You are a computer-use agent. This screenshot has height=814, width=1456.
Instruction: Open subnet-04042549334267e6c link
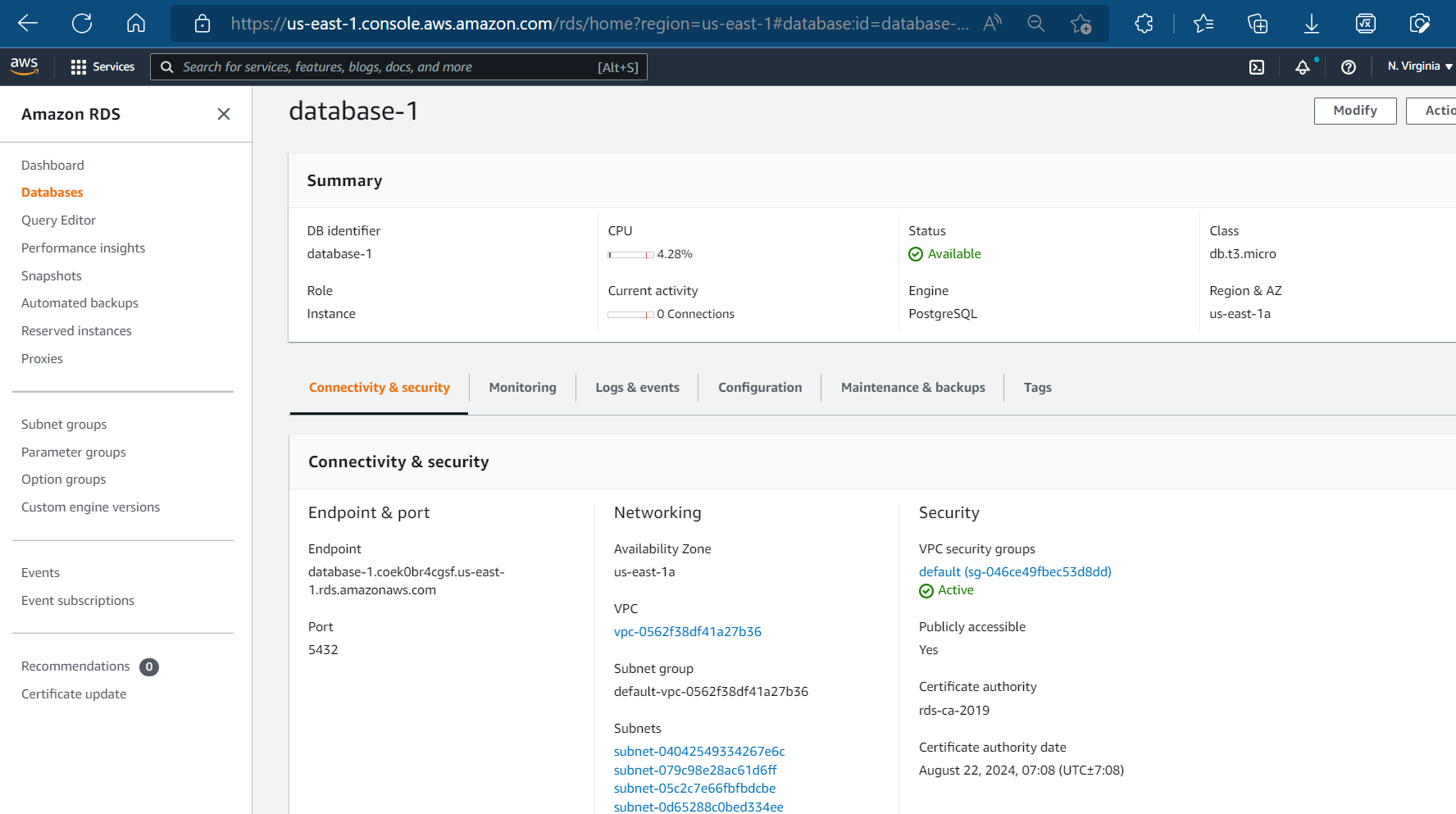tap(699, 752)
